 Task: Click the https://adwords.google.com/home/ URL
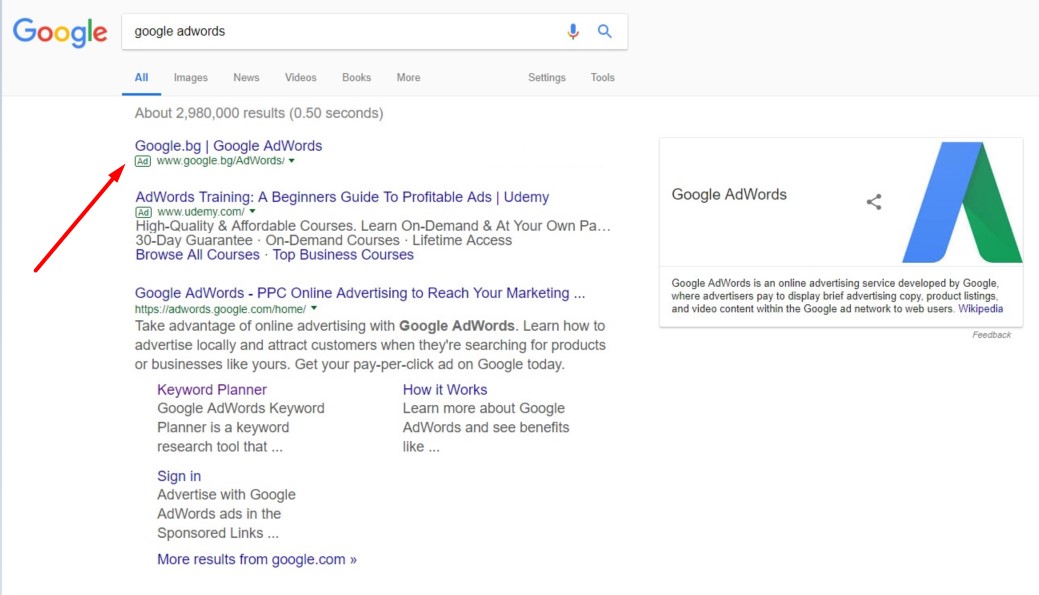tap(221, 309)
